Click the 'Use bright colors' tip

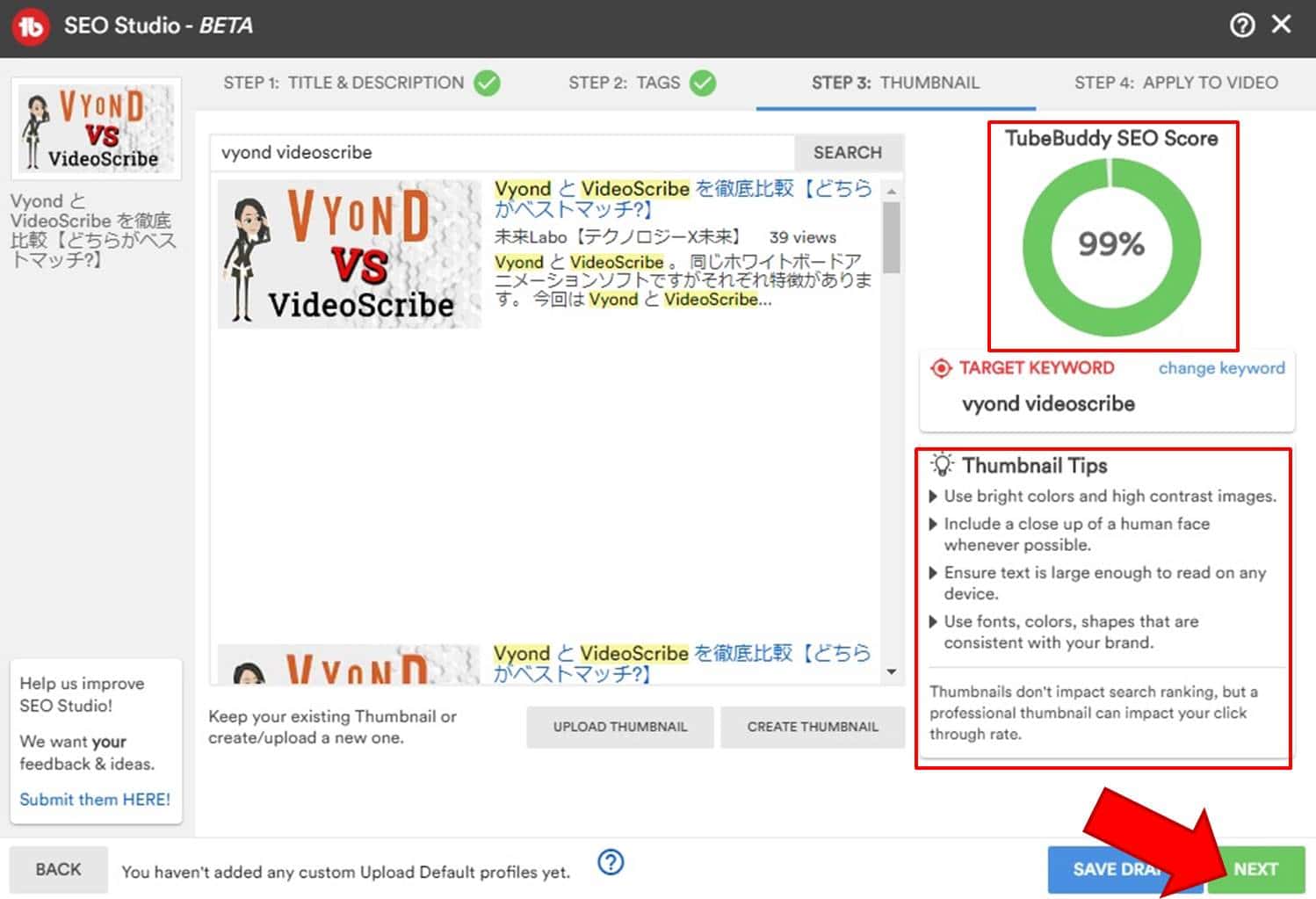tap(1110, 497)
